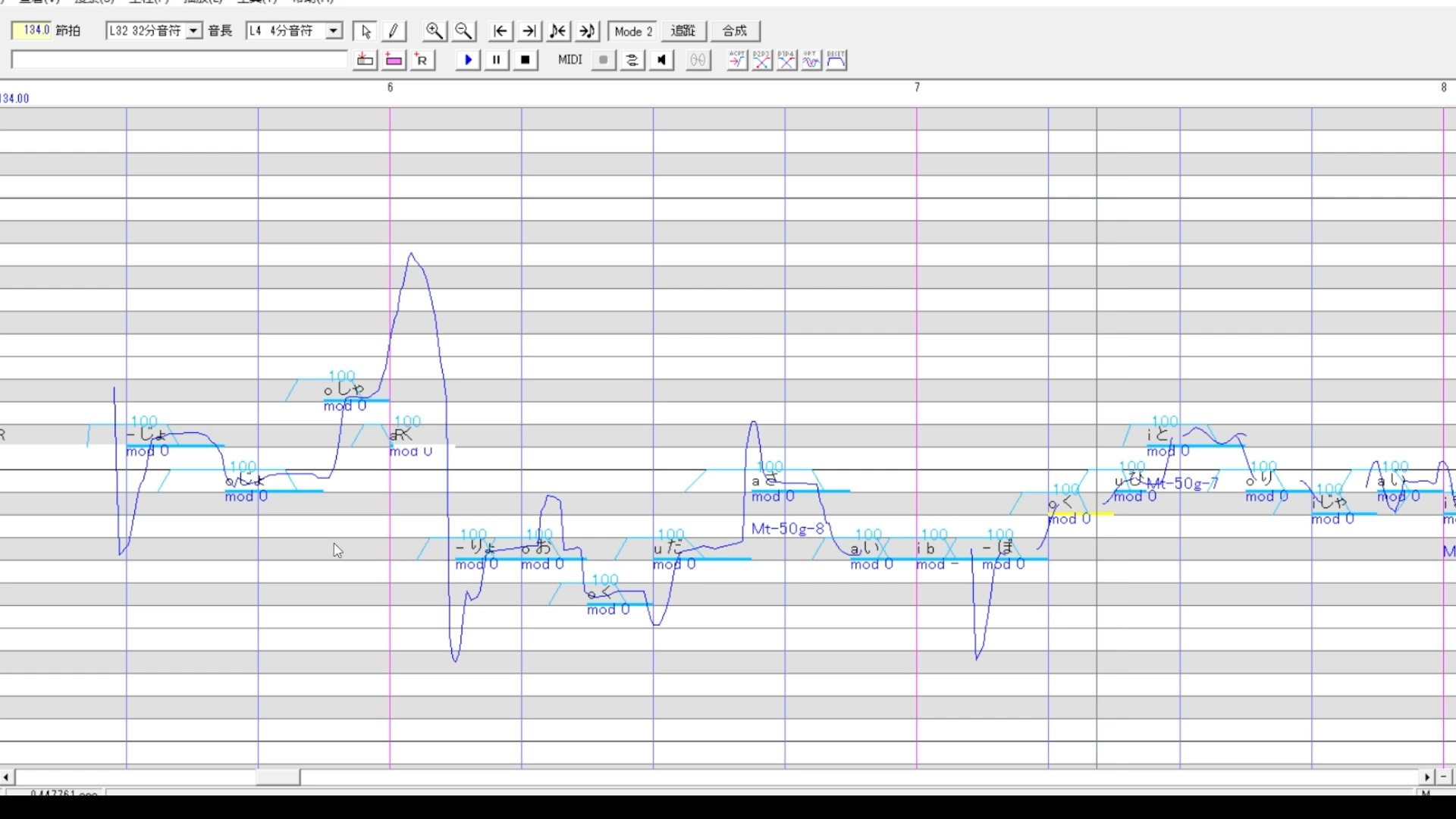Screen dimensions: 1456x819
Task: Go to the previous note
Action: coord(558,31)
